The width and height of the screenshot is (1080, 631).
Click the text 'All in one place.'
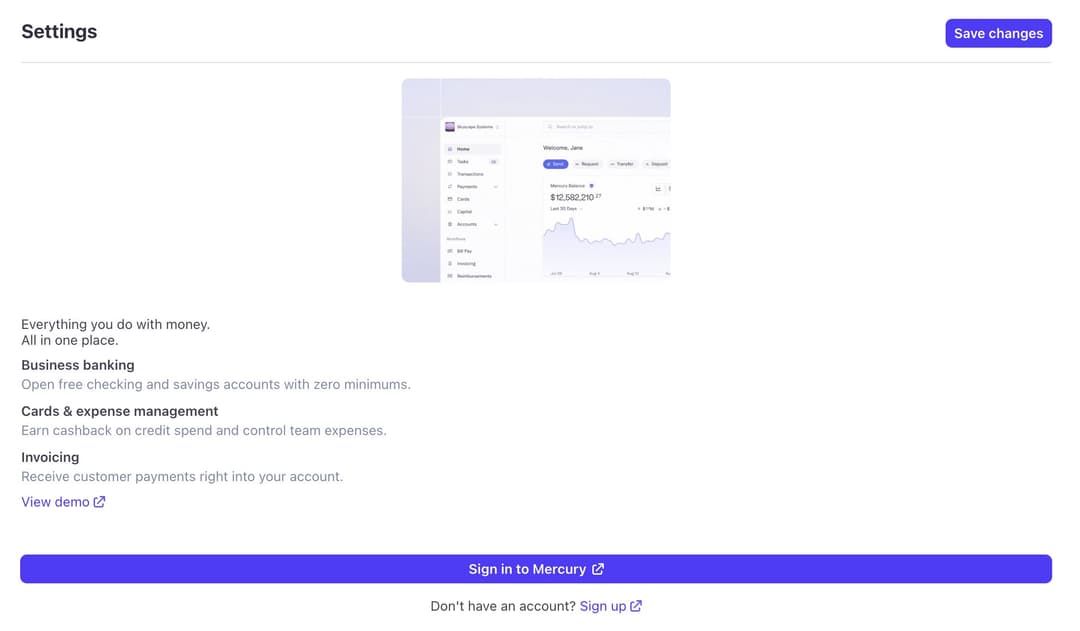point(70,340)
